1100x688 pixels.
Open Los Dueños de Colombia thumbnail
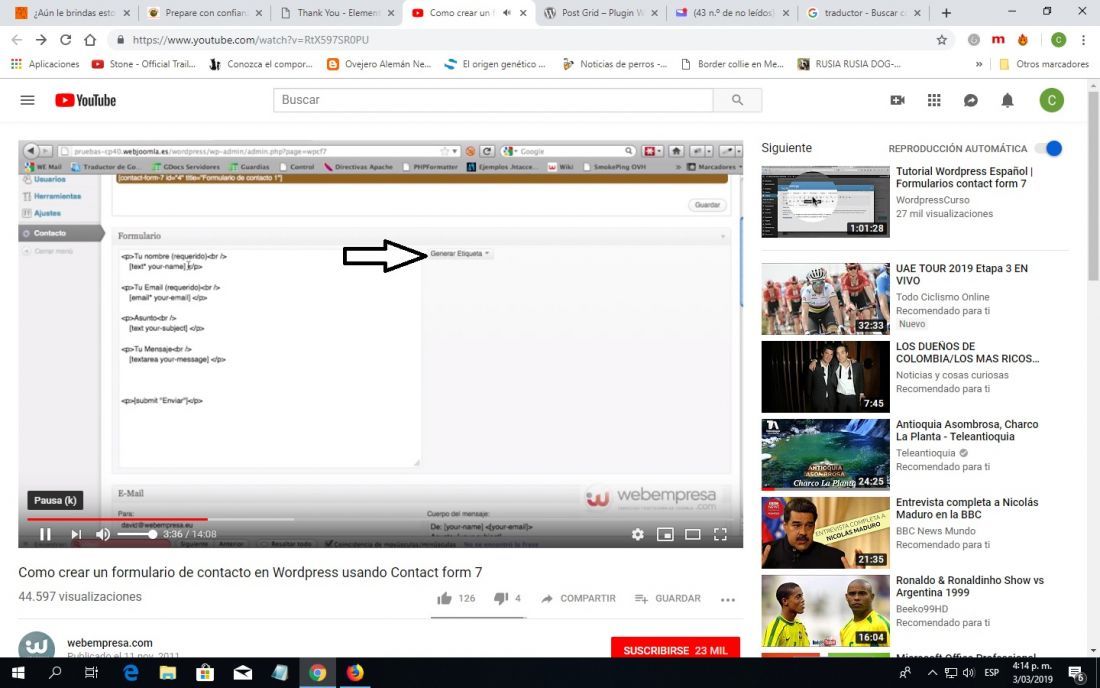[825, 377]
